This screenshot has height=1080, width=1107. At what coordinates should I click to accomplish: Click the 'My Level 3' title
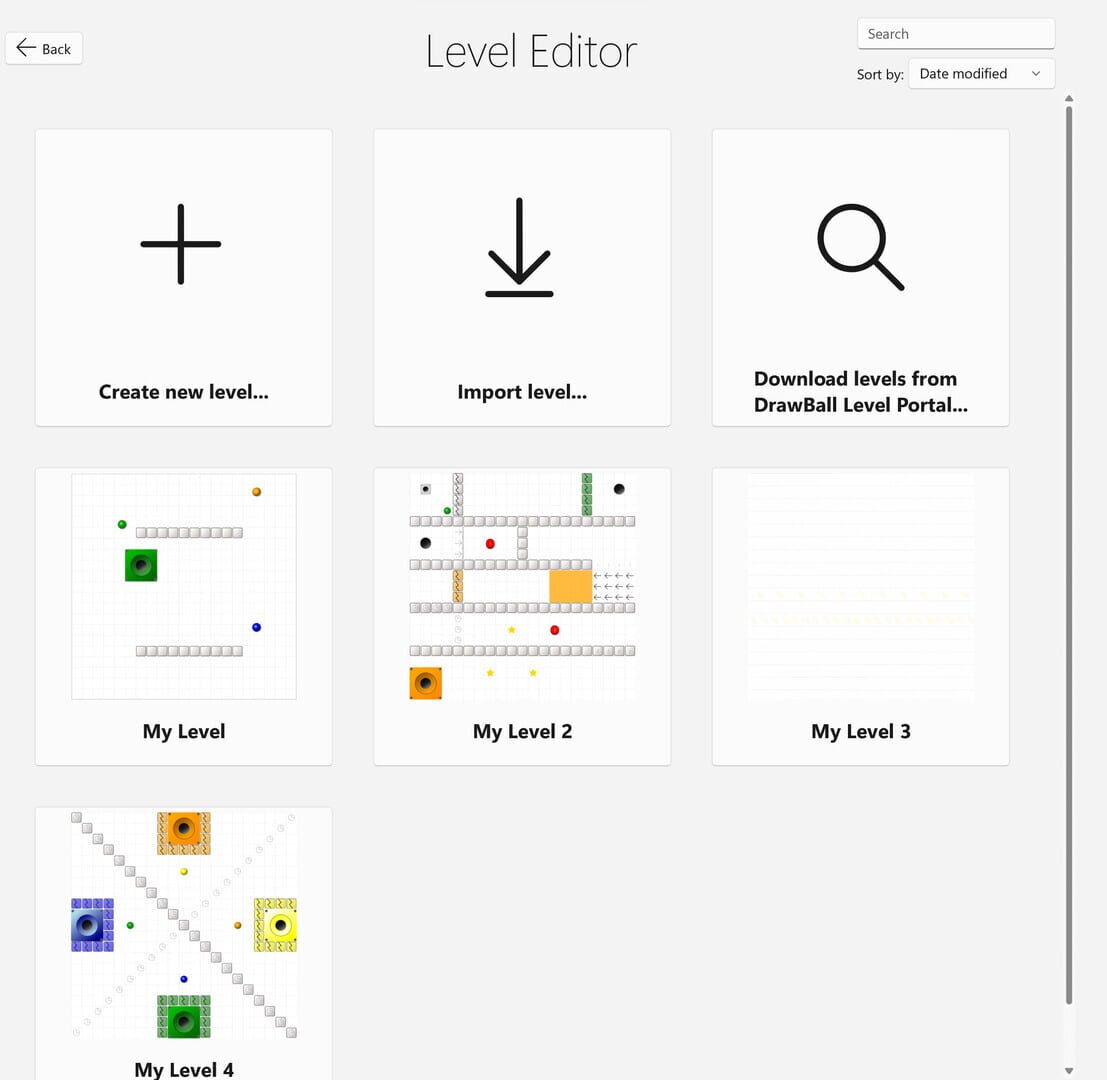click(860, 731)
